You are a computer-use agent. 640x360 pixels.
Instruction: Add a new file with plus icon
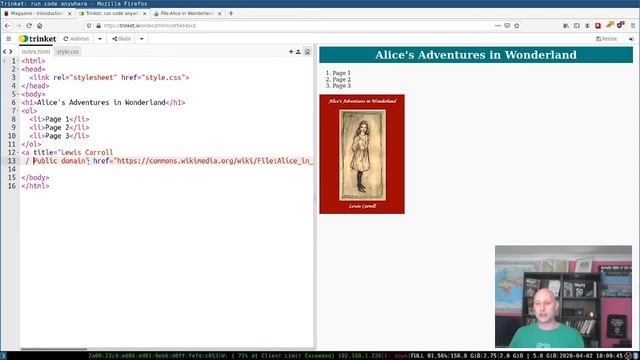coord(291,51)
